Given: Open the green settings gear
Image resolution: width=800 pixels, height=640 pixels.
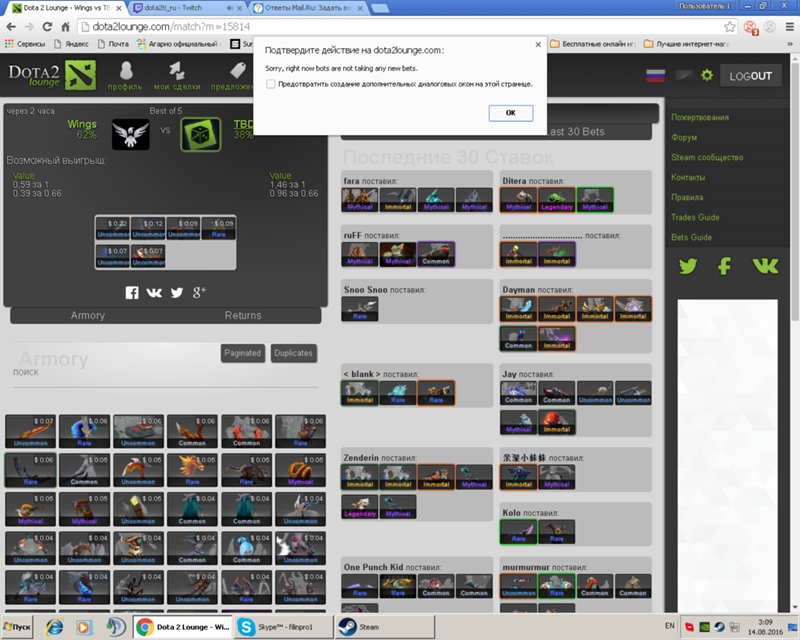Looking at the screenshot, I should pyautogui.click(x=707, y=76).
